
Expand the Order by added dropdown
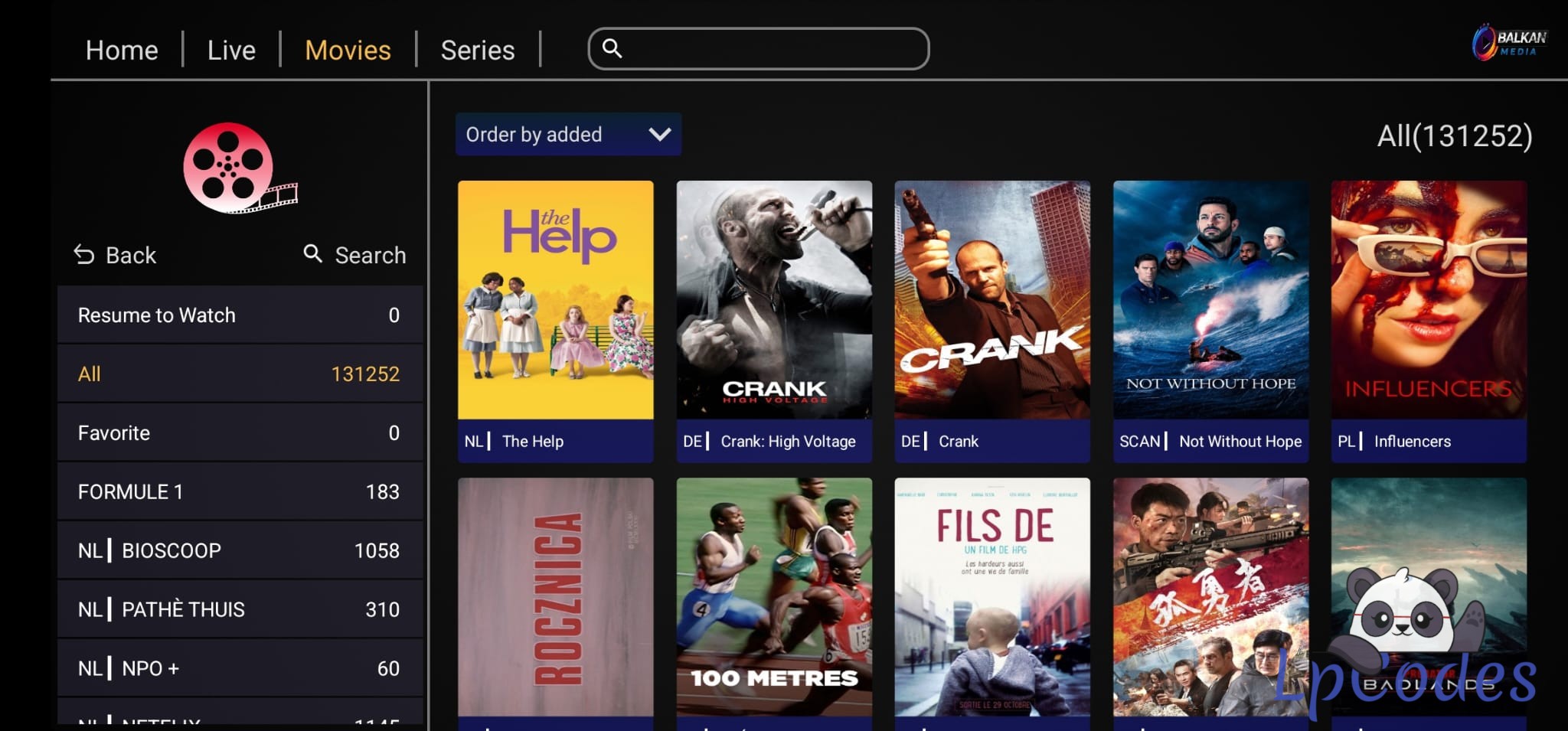coord(568,135)
